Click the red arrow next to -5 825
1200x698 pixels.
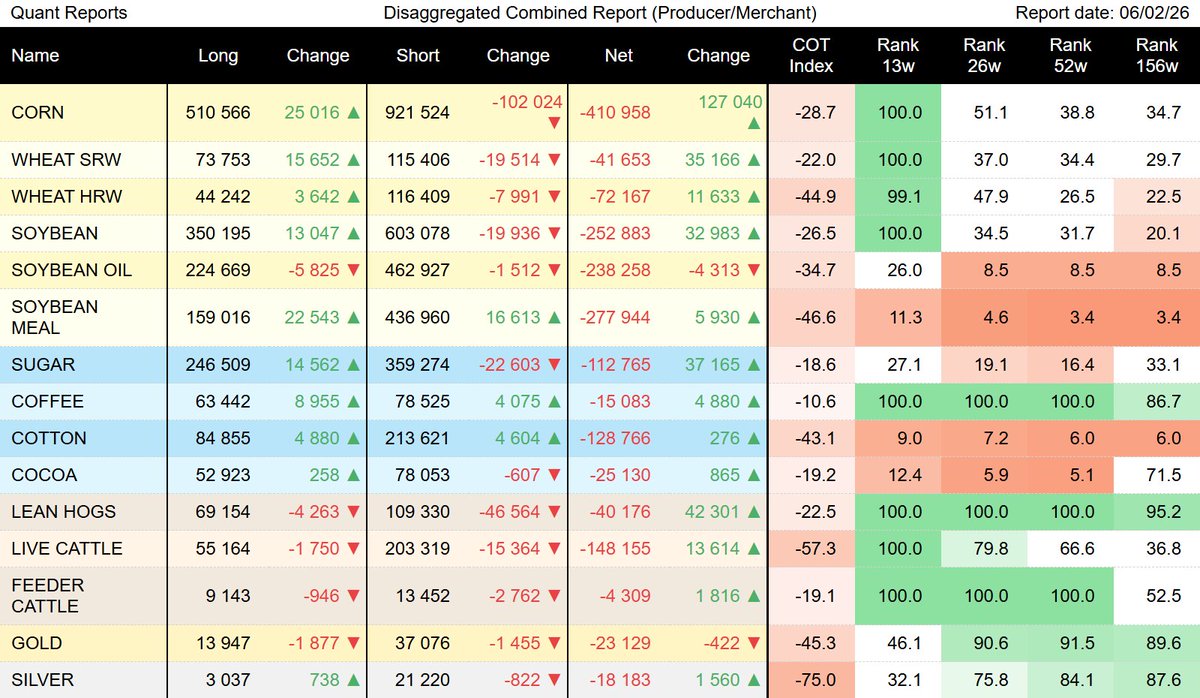[x=353, y=271]
